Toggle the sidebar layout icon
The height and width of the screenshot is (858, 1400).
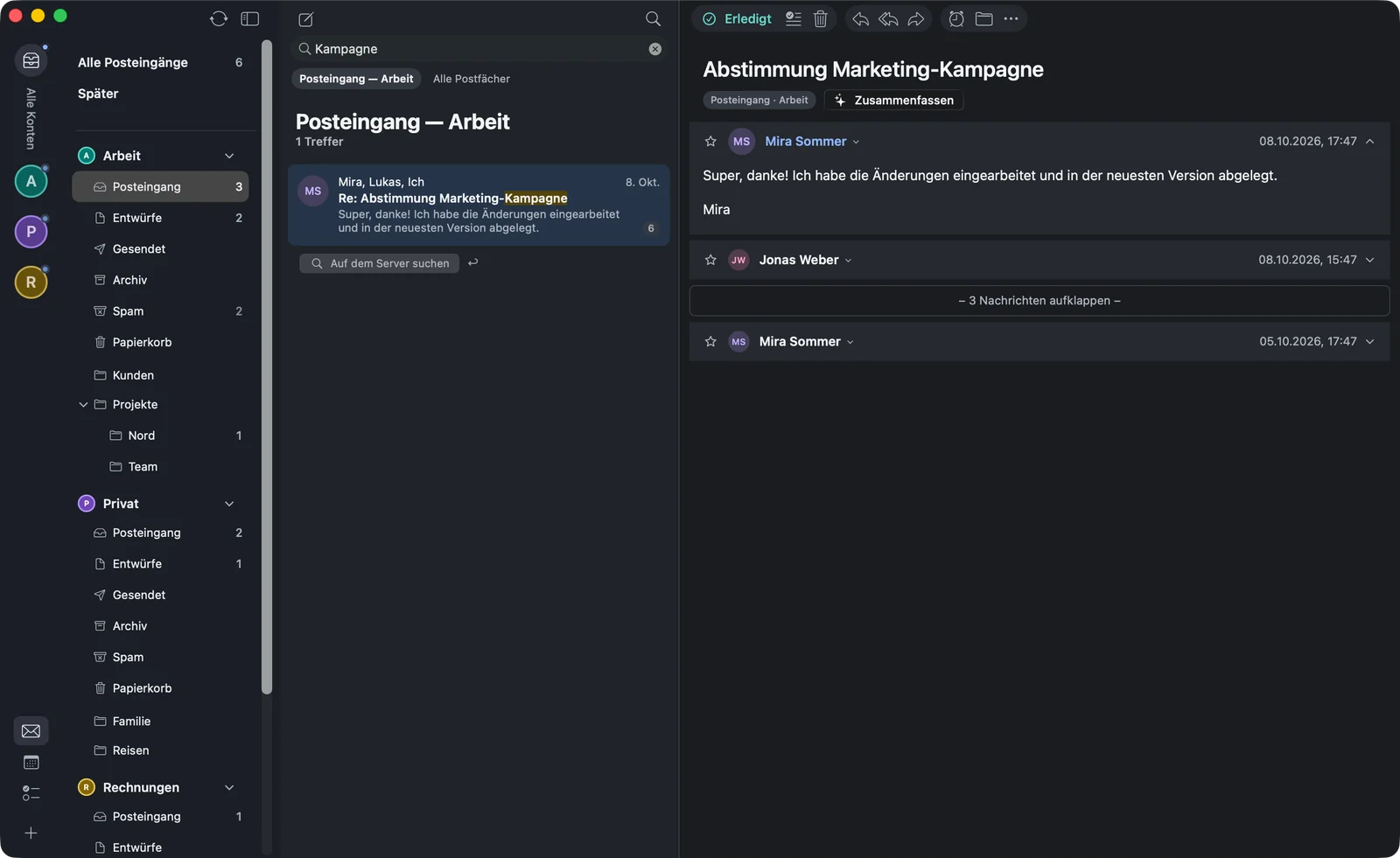pyautogui.click(x=250, y=18)
